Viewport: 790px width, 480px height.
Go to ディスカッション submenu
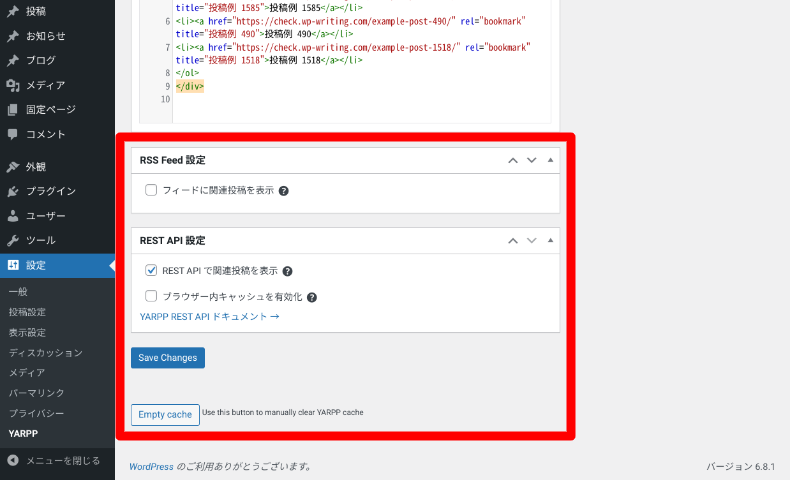[46, 353]
